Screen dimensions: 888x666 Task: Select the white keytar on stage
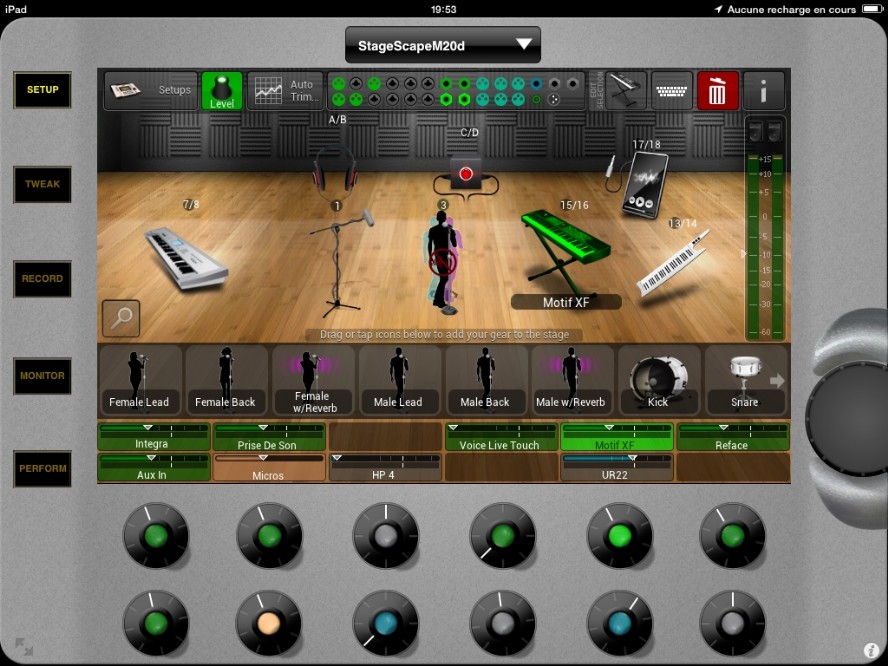(x=672, y=263)
